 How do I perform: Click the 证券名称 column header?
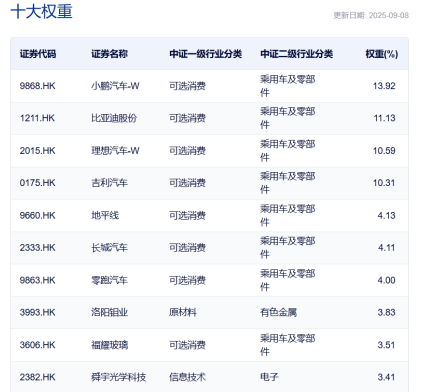[110, 54]
